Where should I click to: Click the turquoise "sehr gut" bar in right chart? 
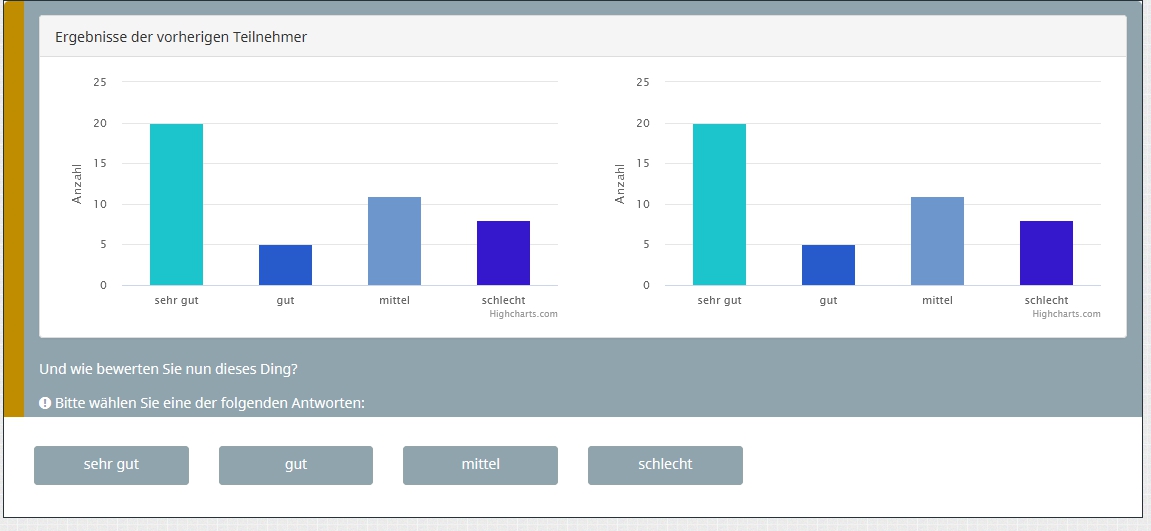pos(719,204)
